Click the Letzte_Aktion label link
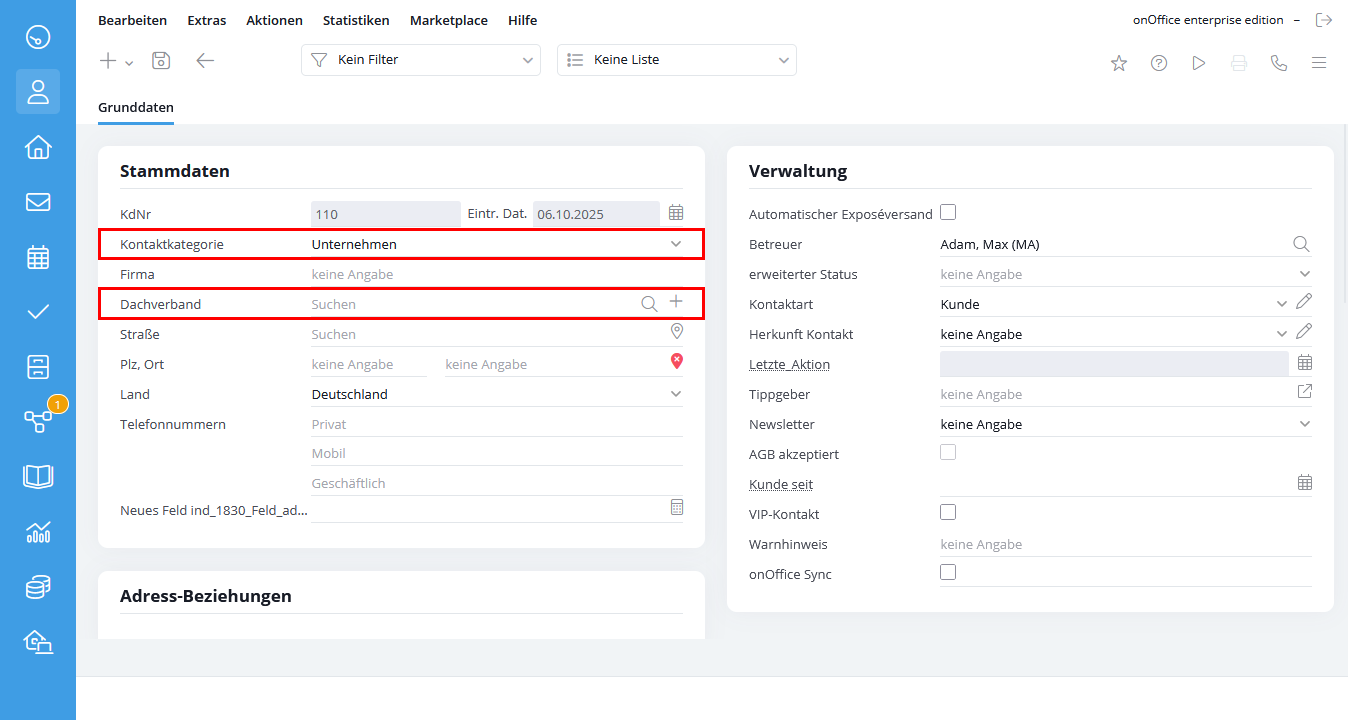The image size is (1348, 720). click(789, 364)
